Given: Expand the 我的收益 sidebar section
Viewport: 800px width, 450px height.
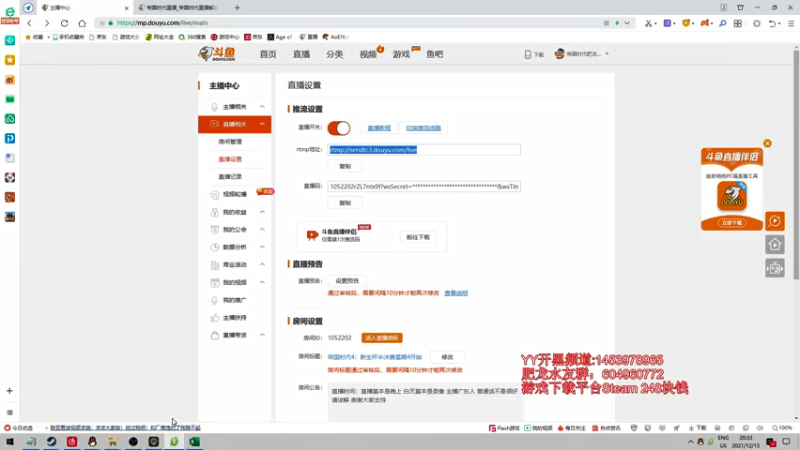Looking at the screenshot, I should click(235, 212).
